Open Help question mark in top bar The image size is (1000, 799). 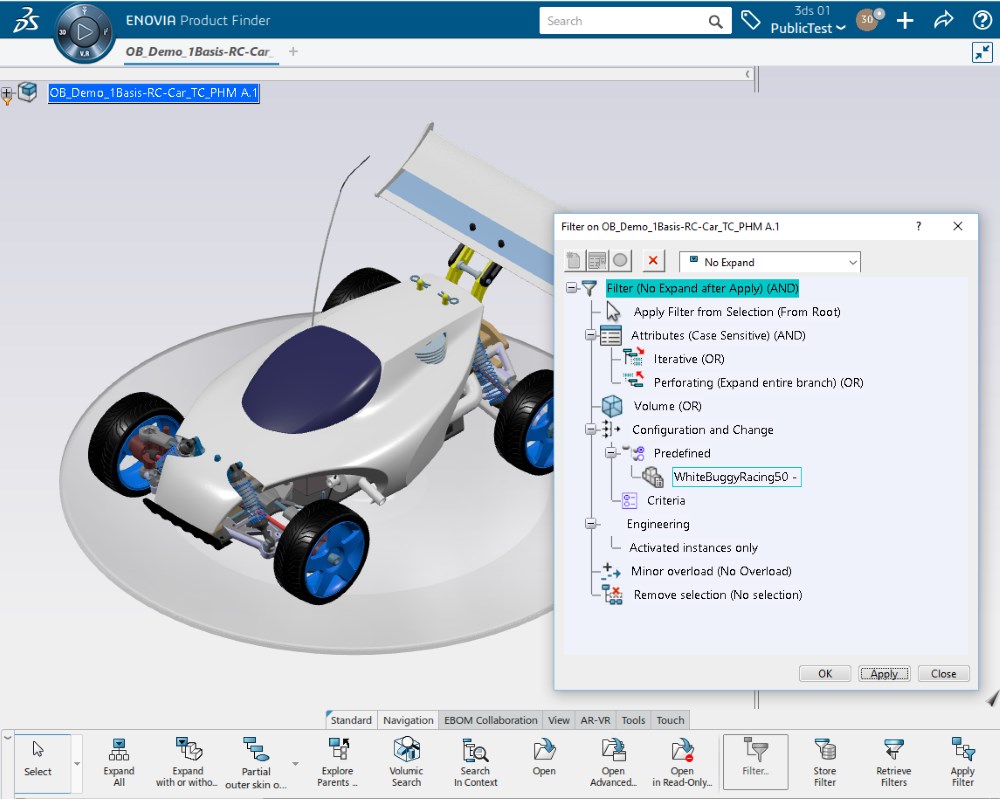[982, 20]
